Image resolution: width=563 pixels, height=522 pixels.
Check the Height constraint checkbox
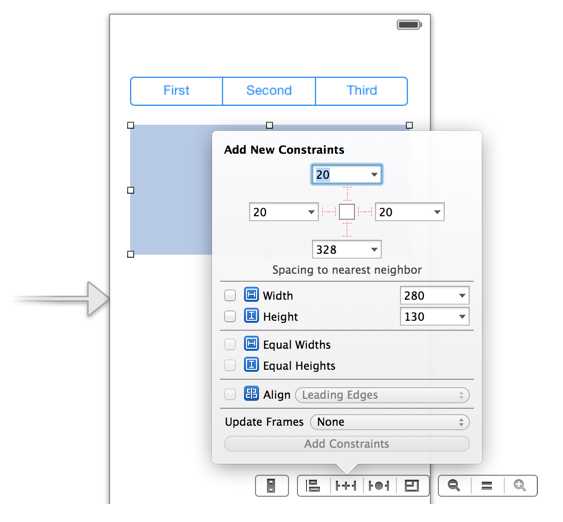click(230, 317)
